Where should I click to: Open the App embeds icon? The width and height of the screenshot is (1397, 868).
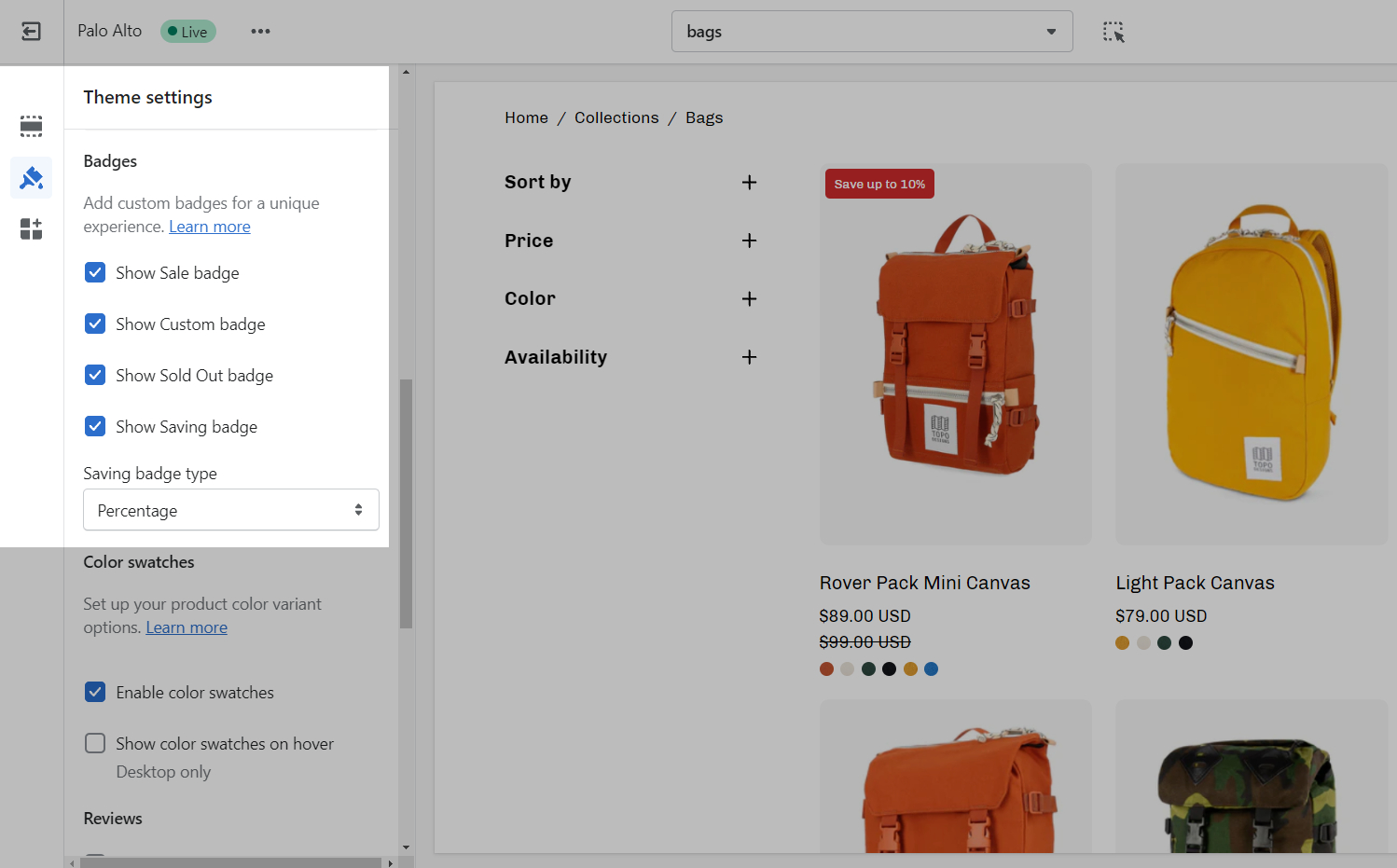pos(31,228)
